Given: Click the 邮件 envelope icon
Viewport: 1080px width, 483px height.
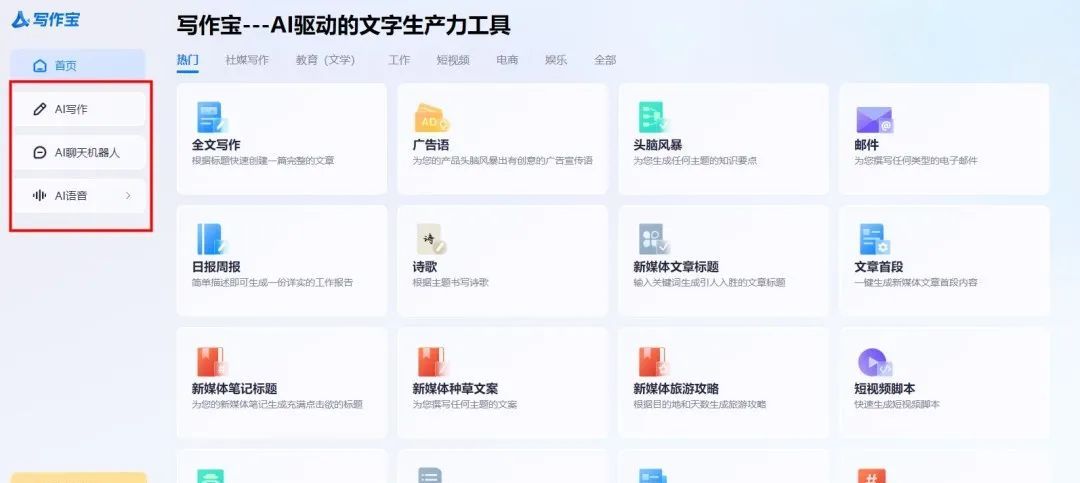Looking at the screenshot, I should 874,120.
